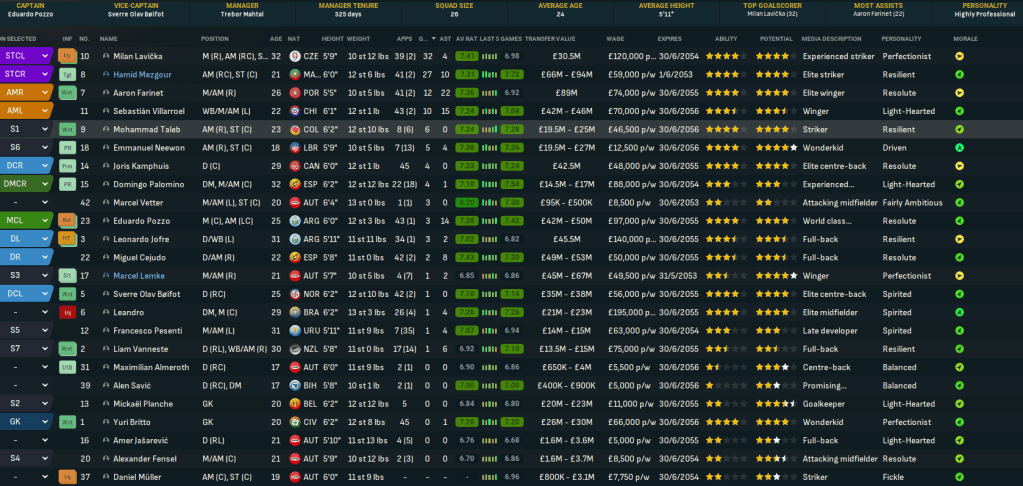Click the Slt status badge for Marcel Lemke

point(68,275)
